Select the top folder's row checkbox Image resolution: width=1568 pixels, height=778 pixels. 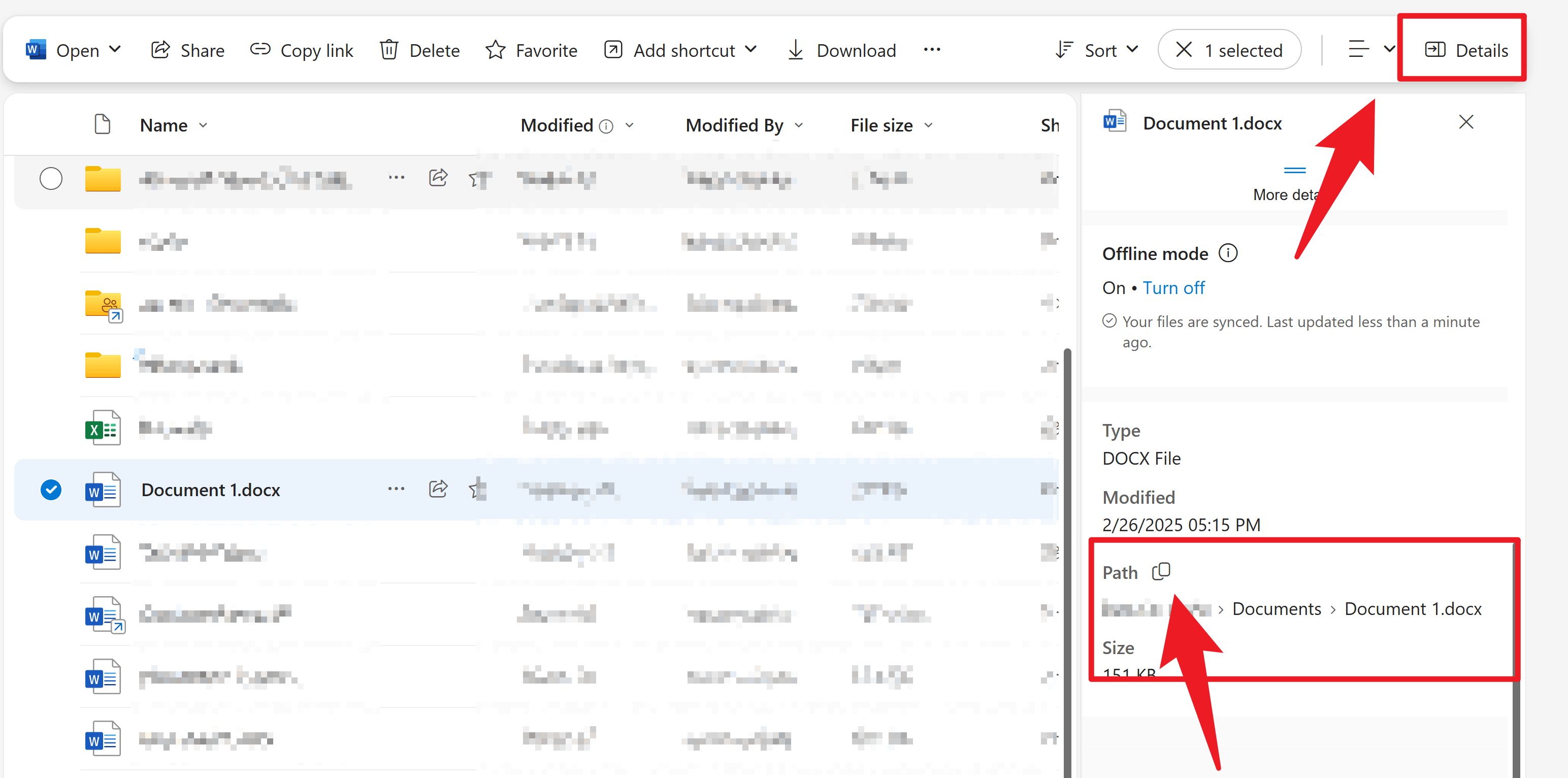click(51, 178)
